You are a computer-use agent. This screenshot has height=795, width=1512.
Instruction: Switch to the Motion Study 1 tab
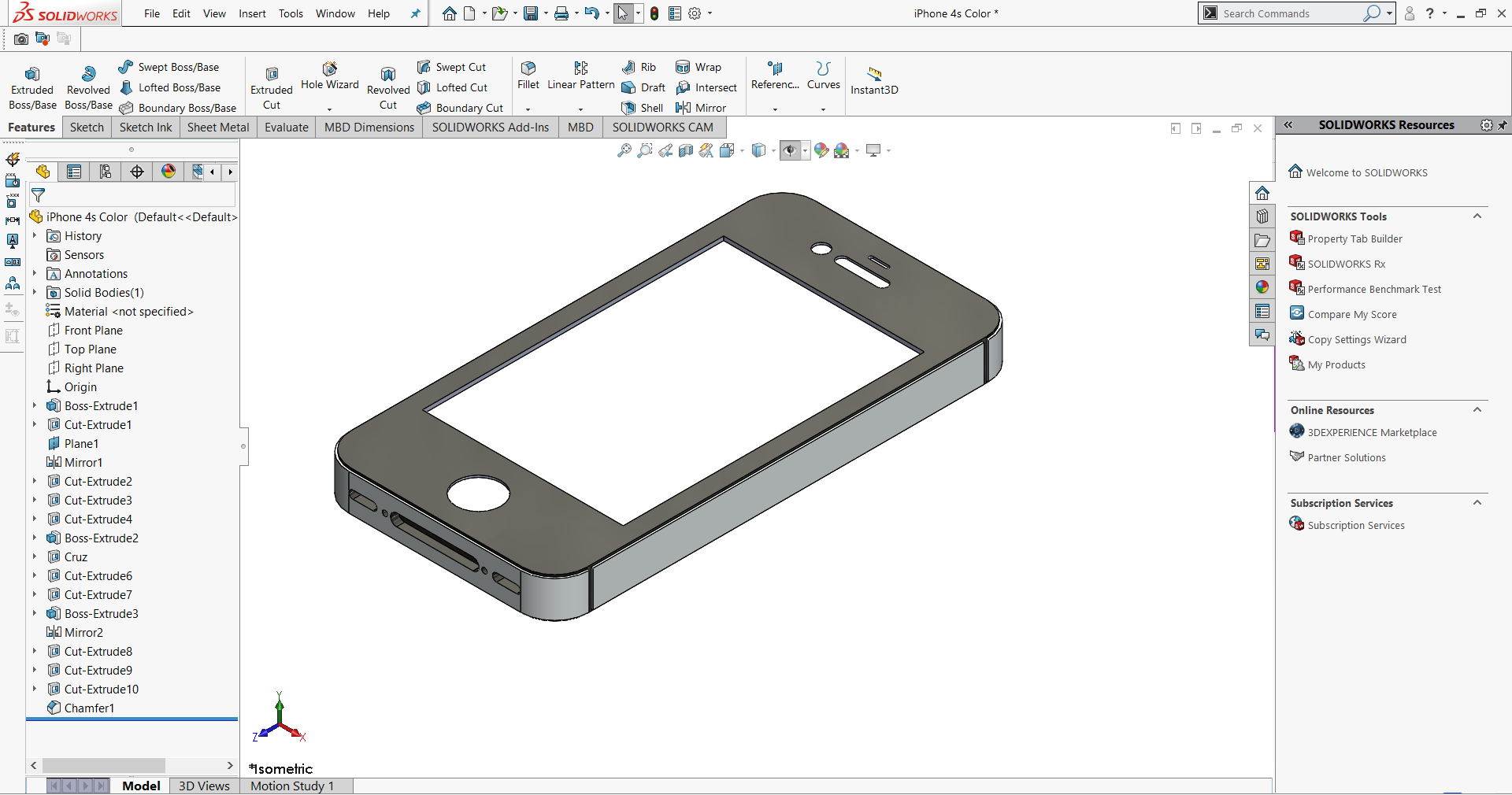(292, 786)
